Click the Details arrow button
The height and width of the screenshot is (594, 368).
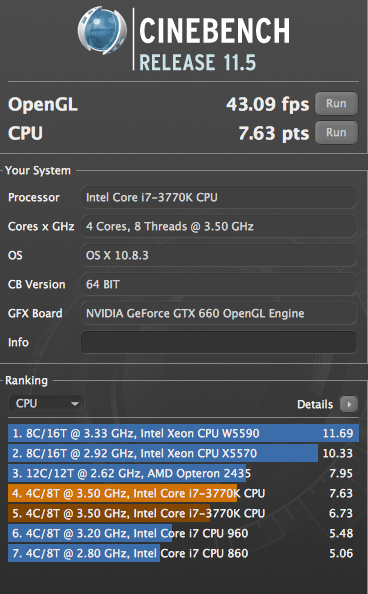[x=349, y=404]
